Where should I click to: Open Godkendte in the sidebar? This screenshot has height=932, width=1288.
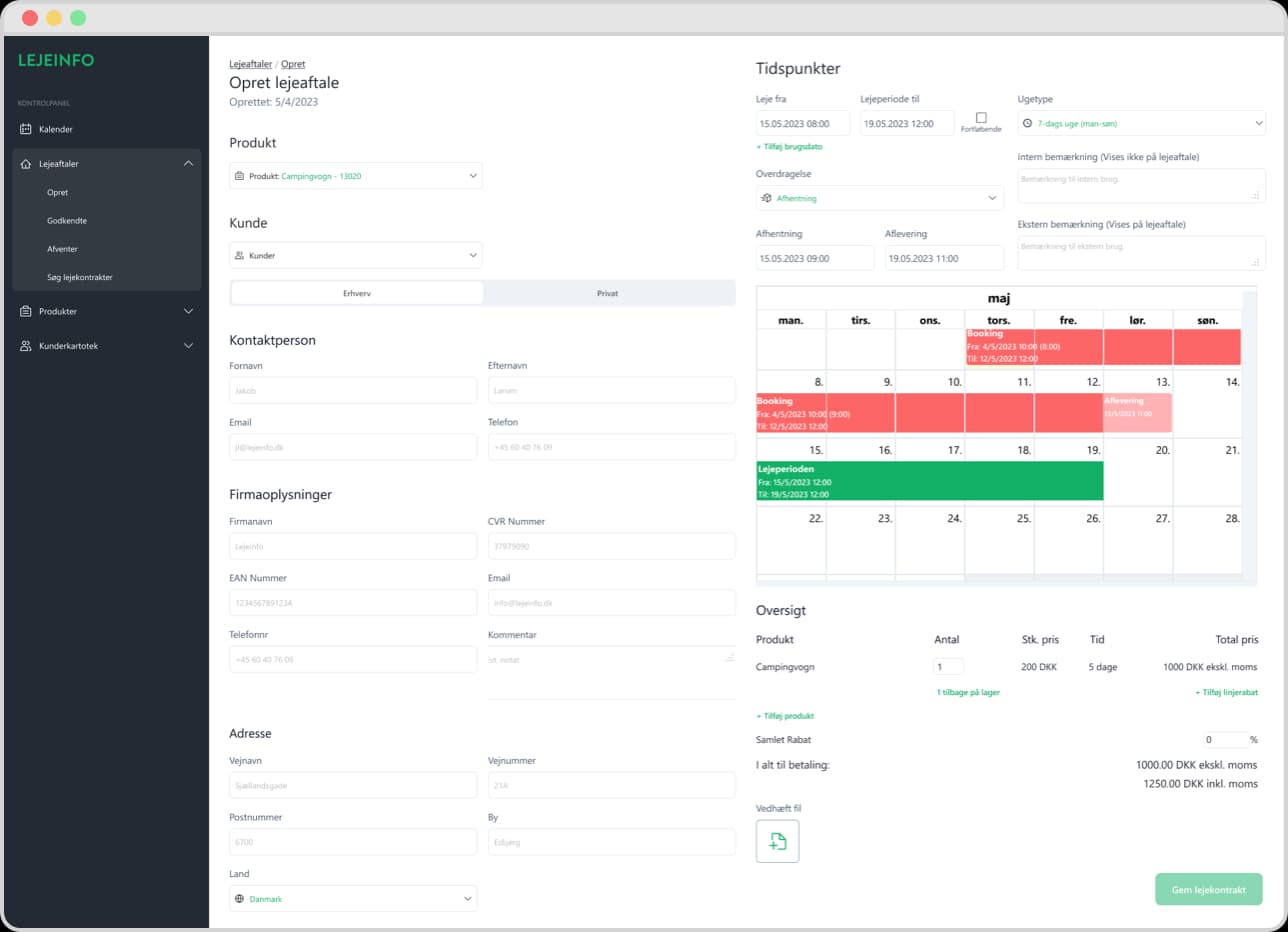[x=67, y=221]
